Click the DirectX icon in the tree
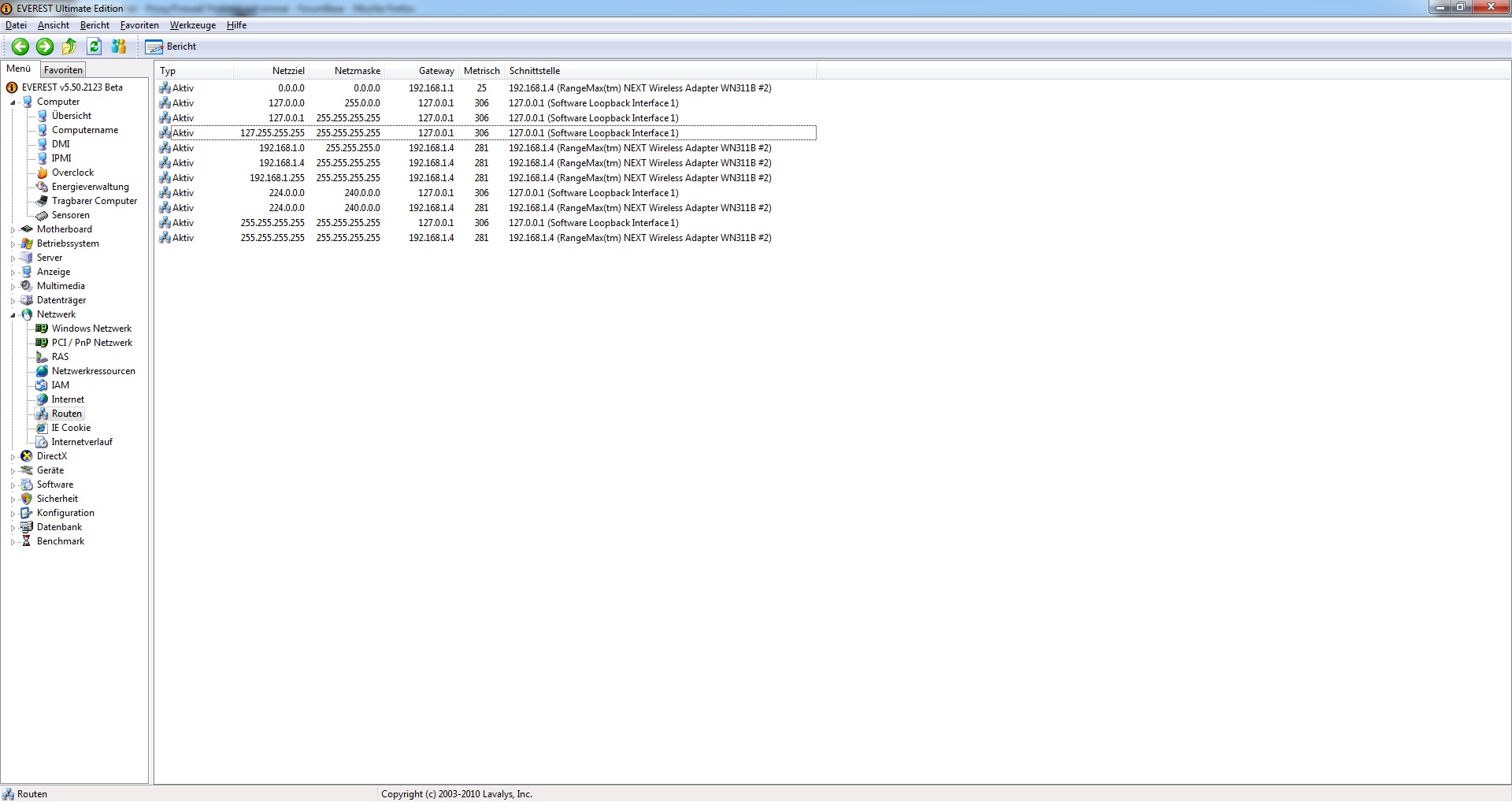Image resolution: width=1512 pixels, height=802 pixels. coord(27,456)
